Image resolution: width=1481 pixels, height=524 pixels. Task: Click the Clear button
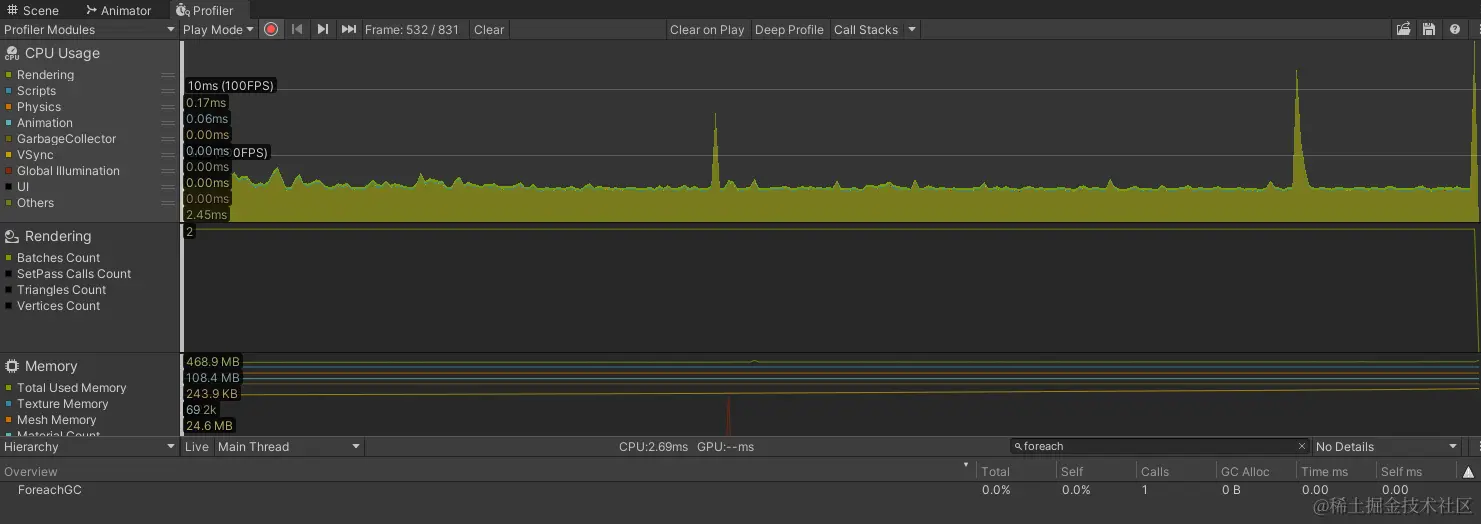tap(489, 29)
